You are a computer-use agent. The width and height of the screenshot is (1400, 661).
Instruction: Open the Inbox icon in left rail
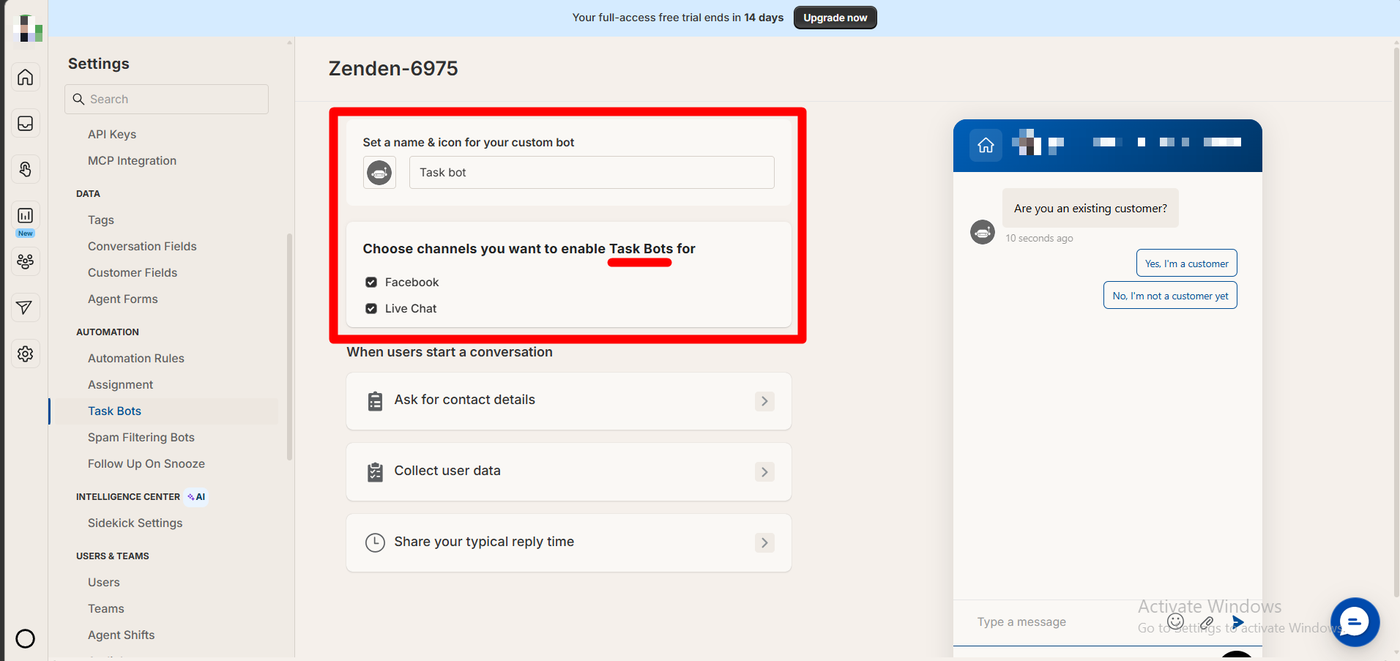pyautogui.click(x=25, y=123)
